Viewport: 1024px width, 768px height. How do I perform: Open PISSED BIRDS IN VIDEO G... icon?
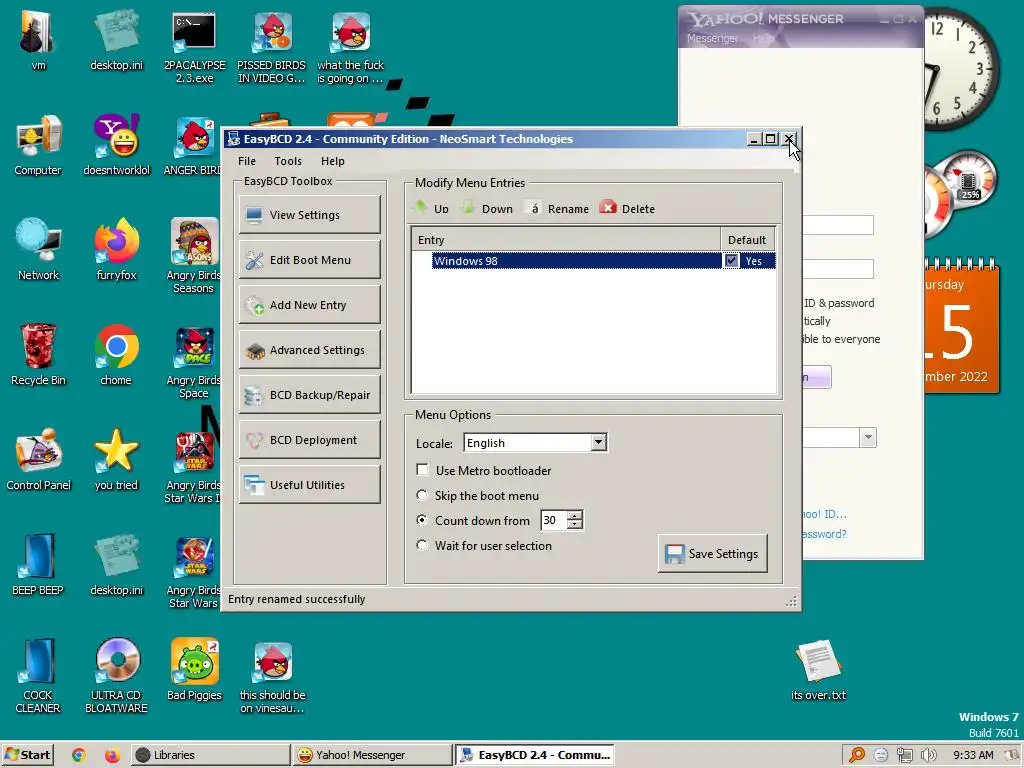(x=272, y=47)
